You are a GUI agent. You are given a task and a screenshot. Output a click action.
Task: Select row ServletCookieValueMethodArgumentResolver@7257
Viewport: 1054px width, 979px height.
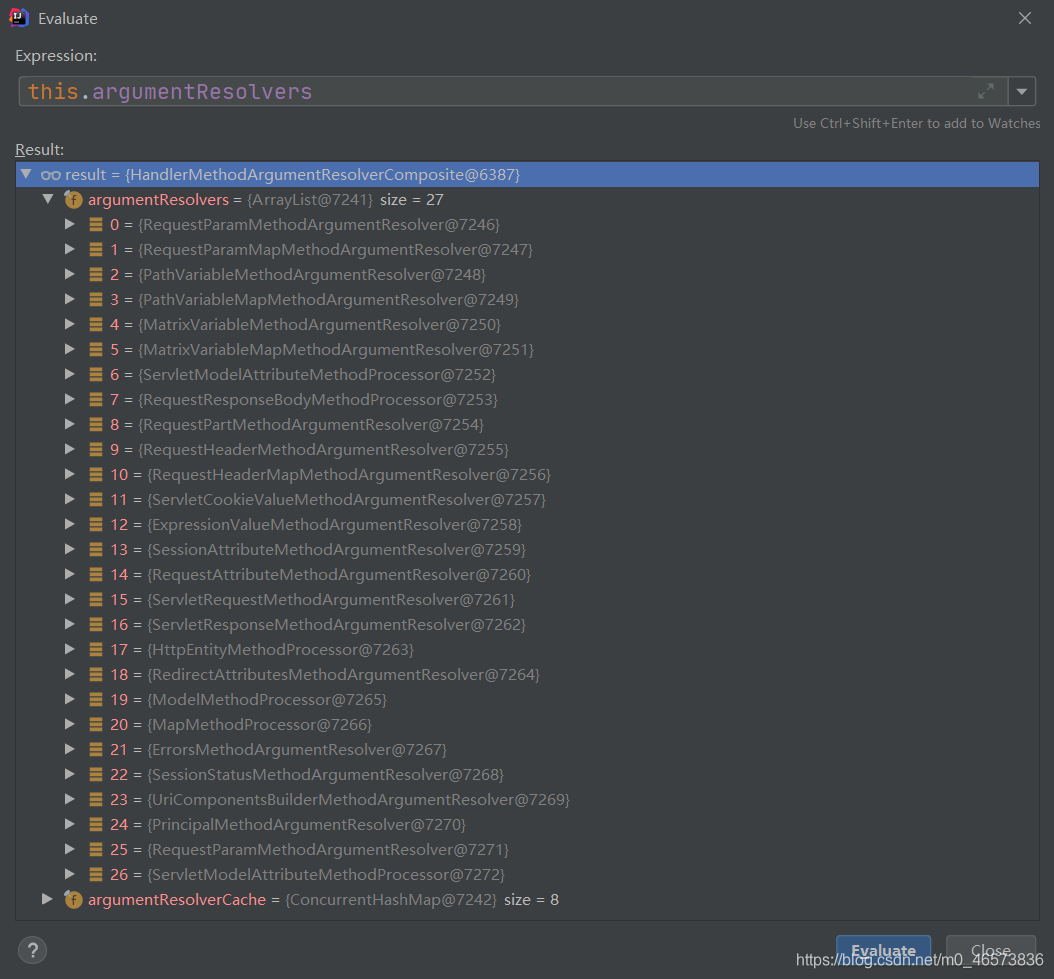tap(527, 499)
